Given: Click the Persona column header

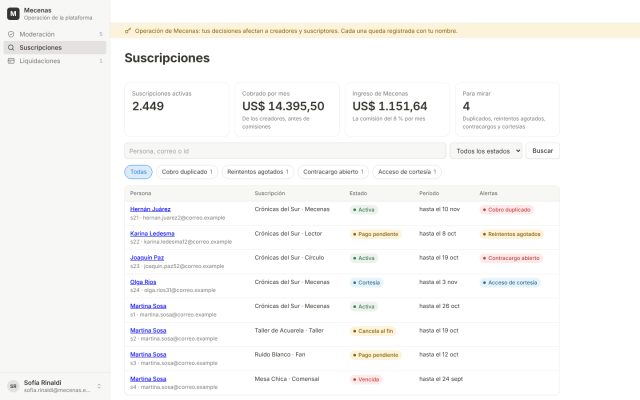Looking at the screenshot, I should (140, 193).
